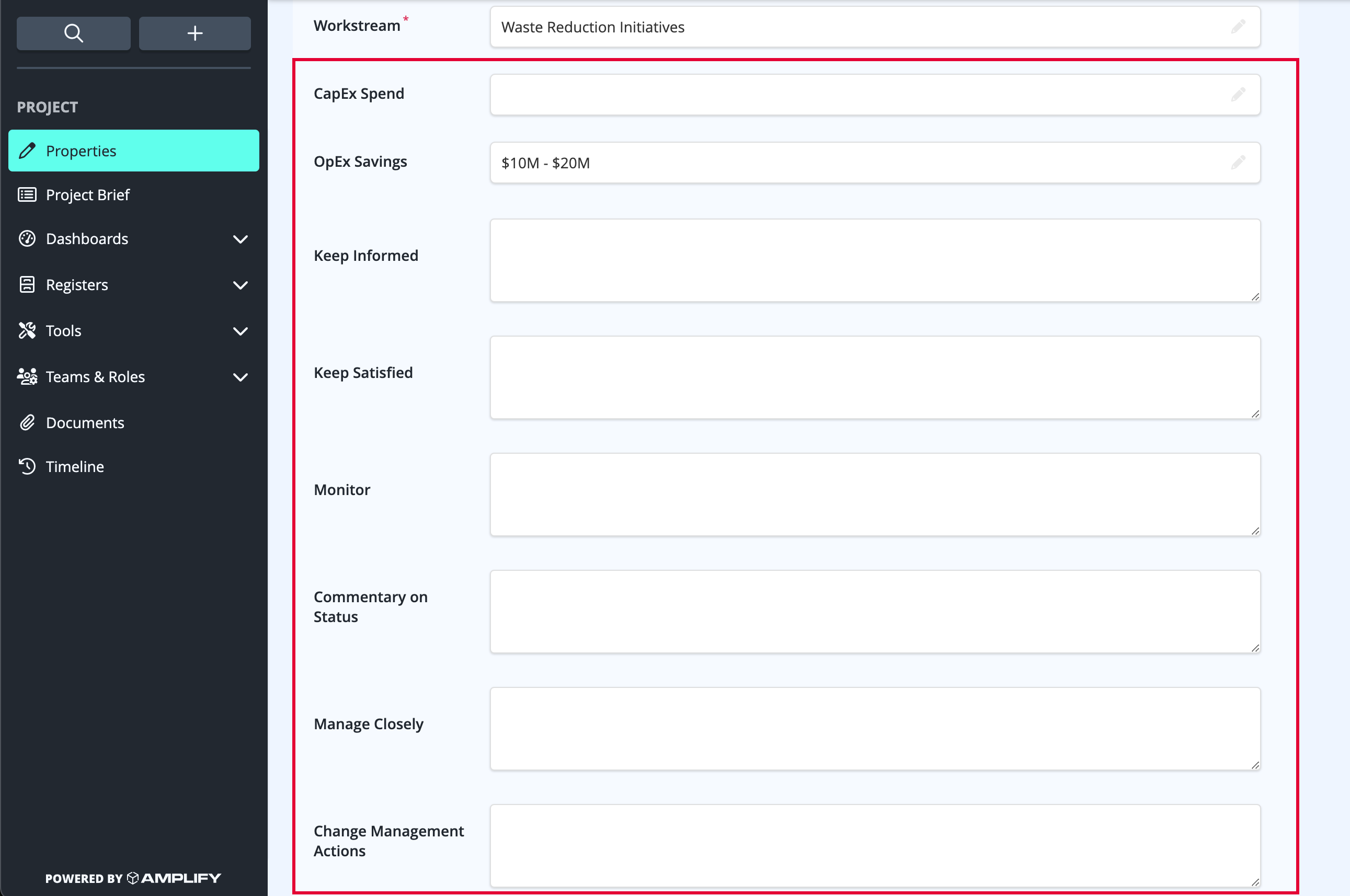Click the Teams & Roles menu label

click(x=96, y=376)
